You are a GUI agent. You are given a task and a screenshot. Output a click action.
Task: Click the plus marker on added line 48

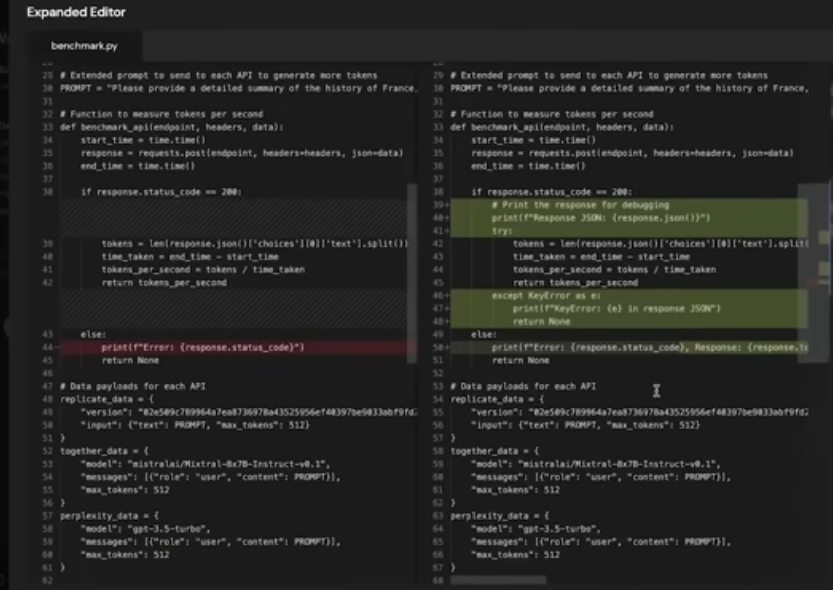click(447, 322)
